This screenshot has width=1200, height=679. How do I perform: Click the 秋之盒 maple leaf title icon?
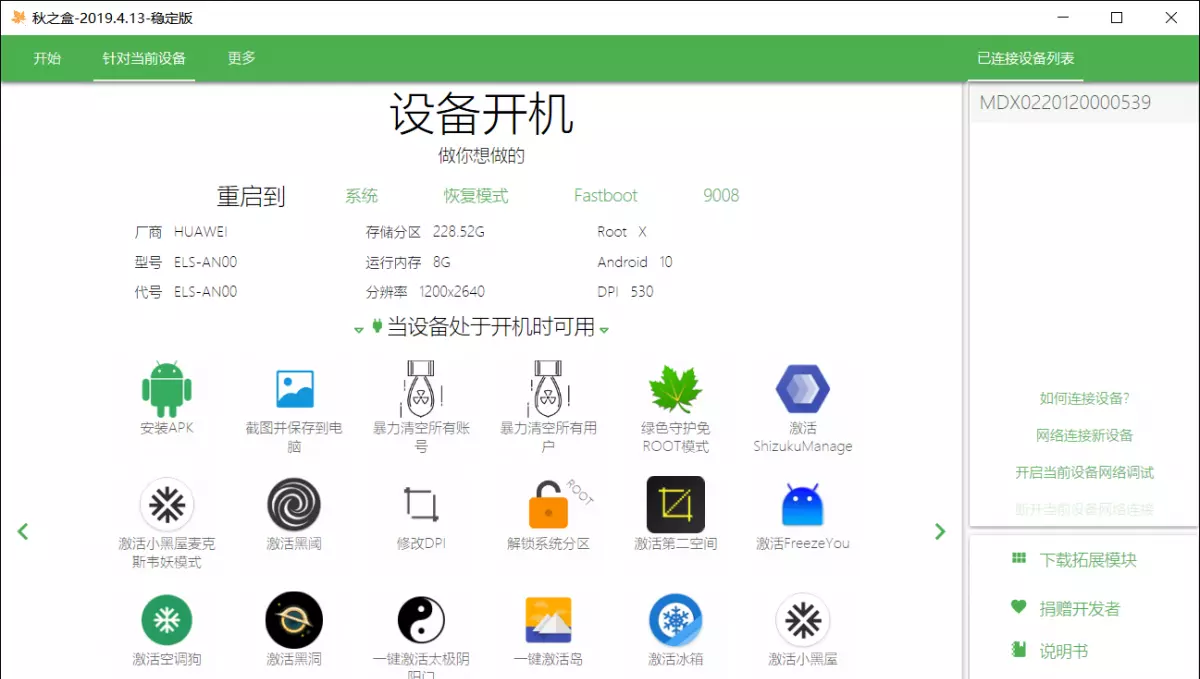17,17
